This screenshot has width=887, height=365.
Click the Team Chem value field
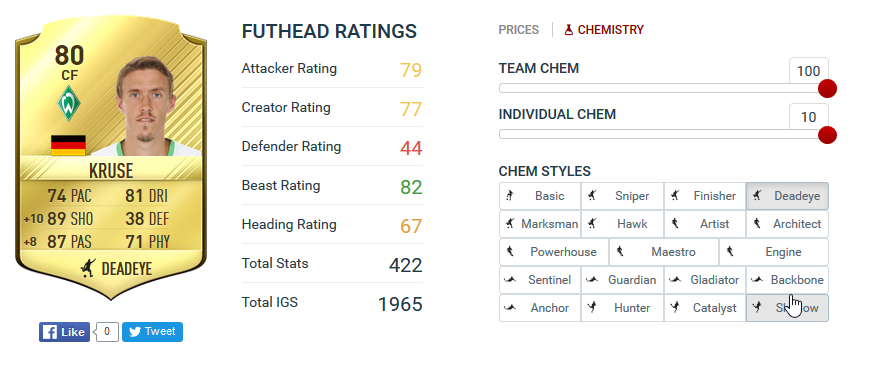click(x=808, y=71)
